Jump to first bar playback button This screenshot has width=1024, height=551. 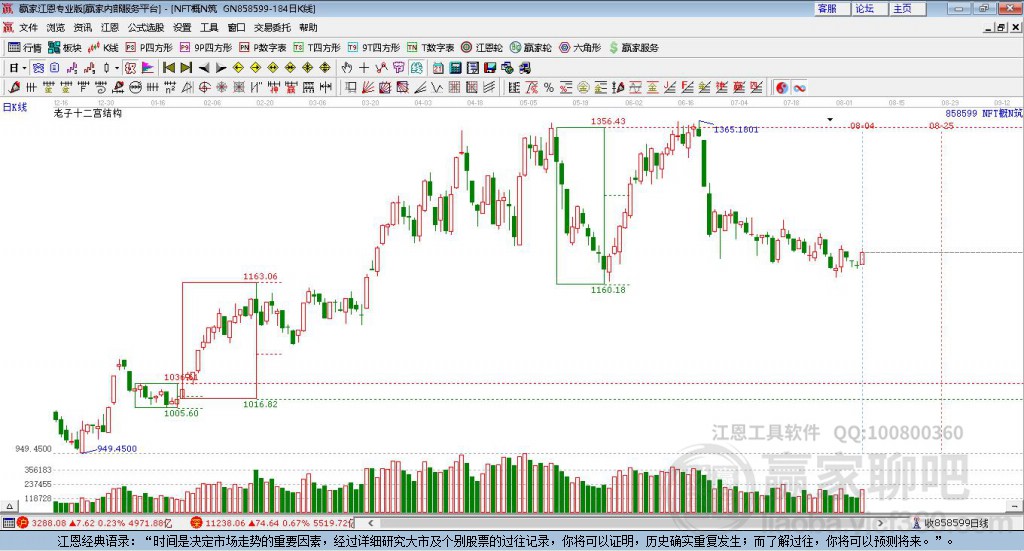point(168,68)
